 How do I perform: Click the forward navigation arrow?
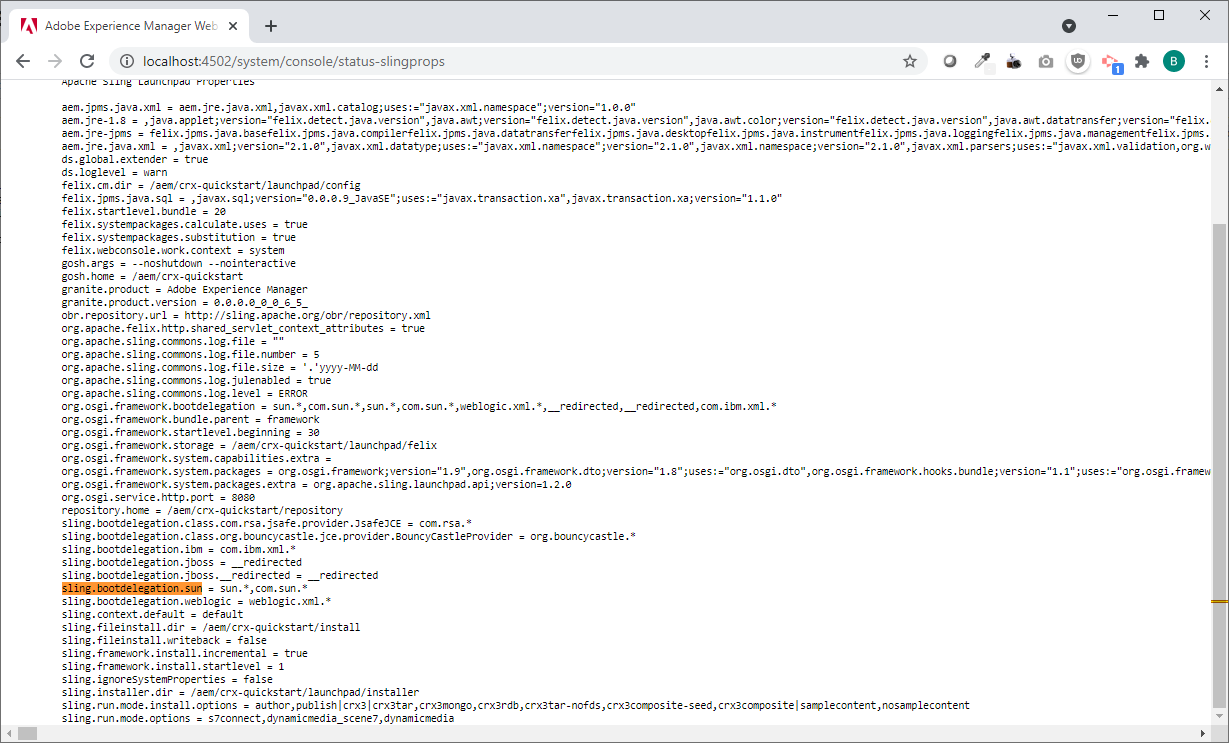coord(55,61)
